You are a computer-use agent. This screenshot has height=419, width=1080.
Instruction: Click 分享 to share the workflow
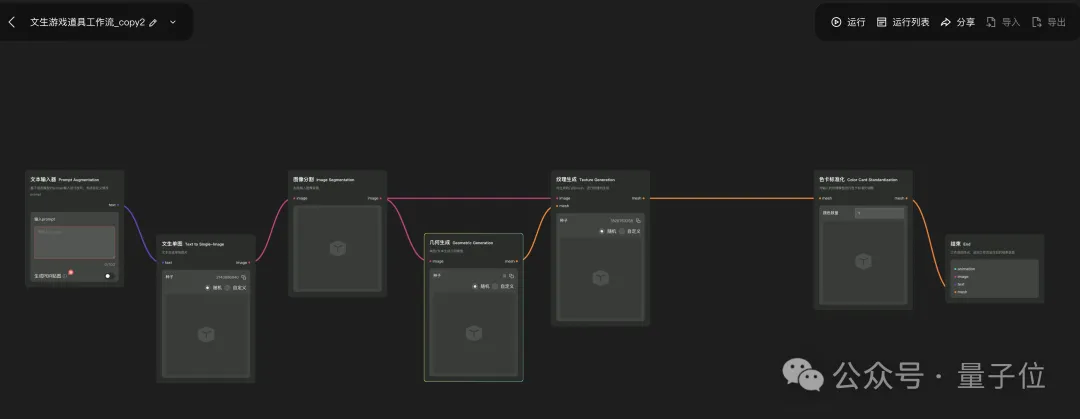point(957,22)
